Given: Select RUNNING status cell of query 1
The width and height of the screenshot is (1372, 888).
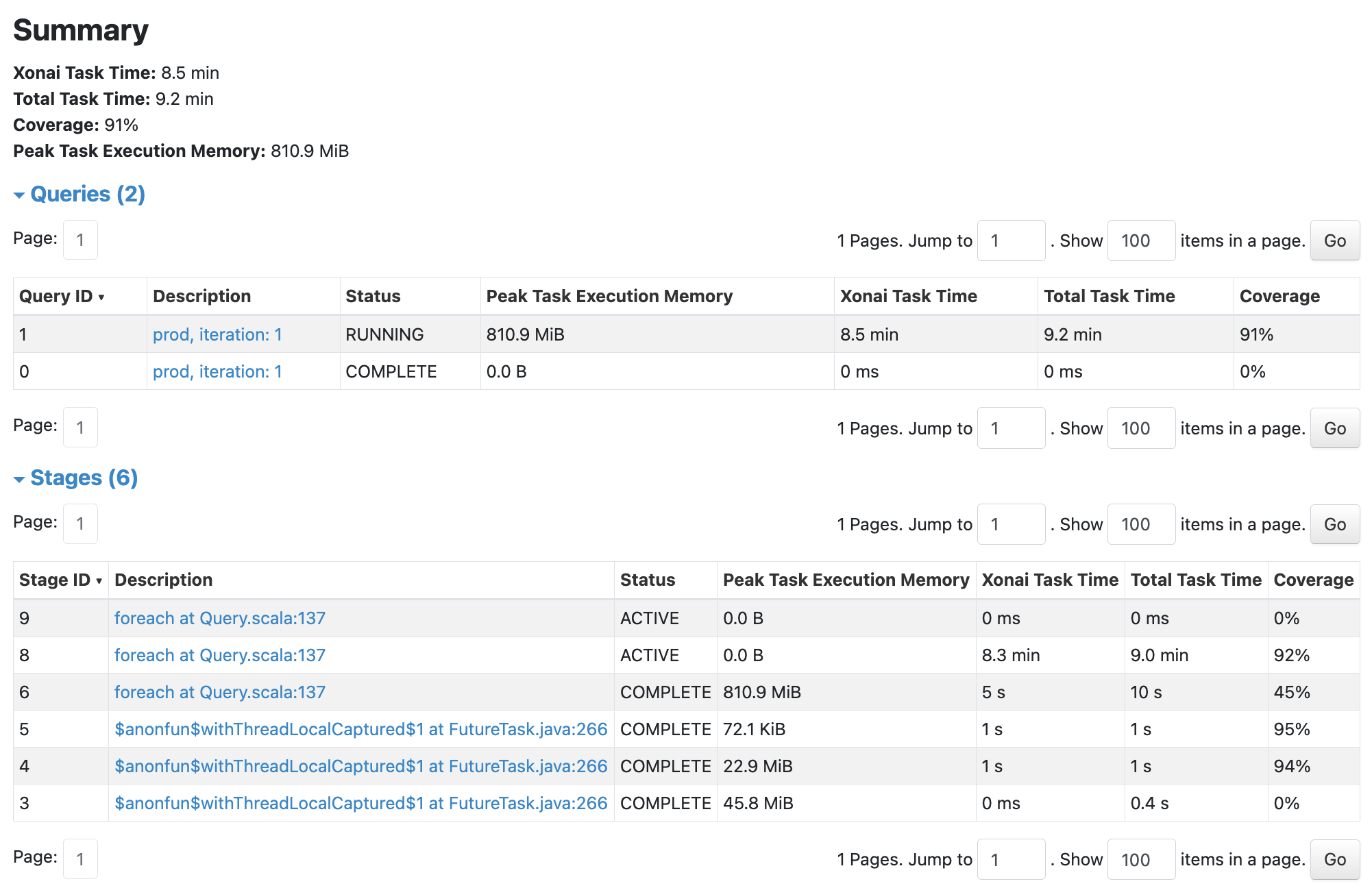Looking at the screenshot, I should (x=410, y=334).
